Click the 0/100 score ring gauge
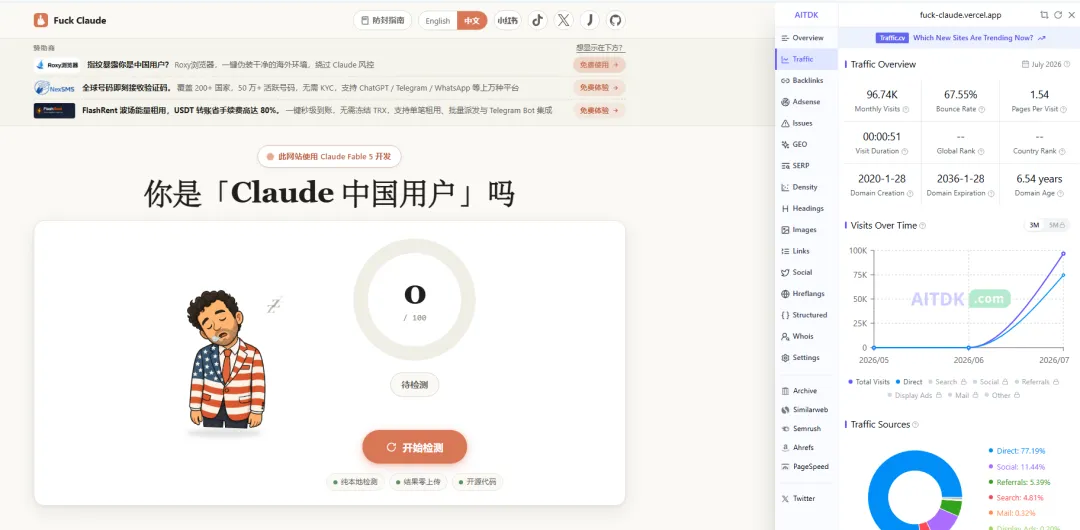Viewport: 1080px width, 530px height. [415, 299]
